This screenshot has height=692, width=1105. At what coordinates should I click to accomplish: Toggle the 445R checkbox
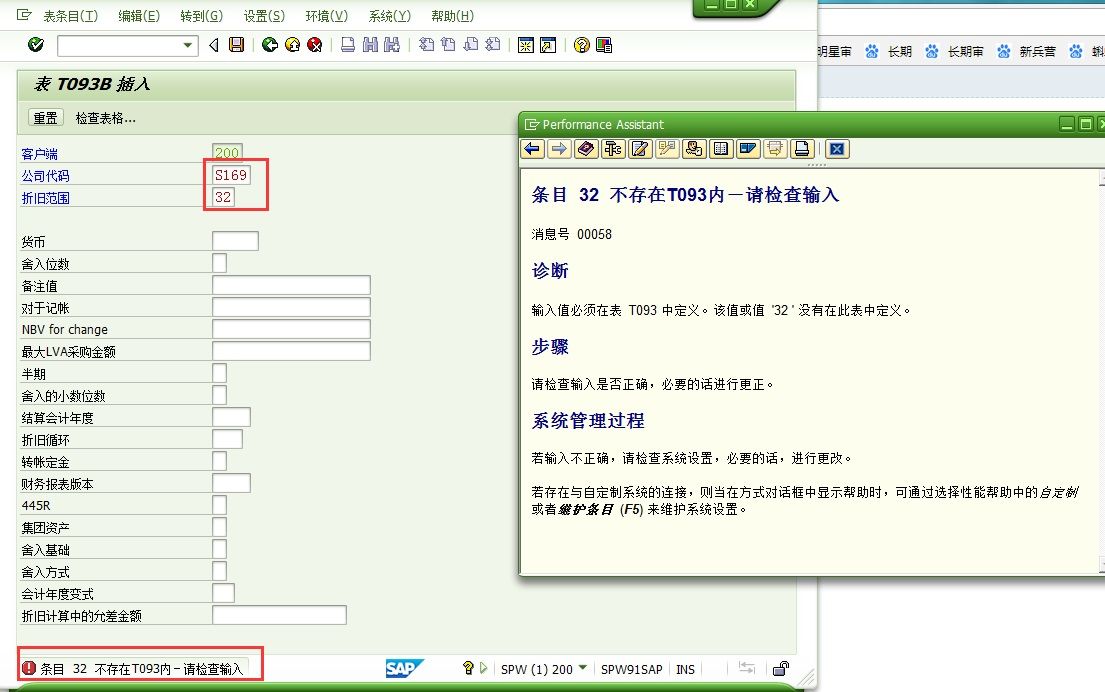219,505
